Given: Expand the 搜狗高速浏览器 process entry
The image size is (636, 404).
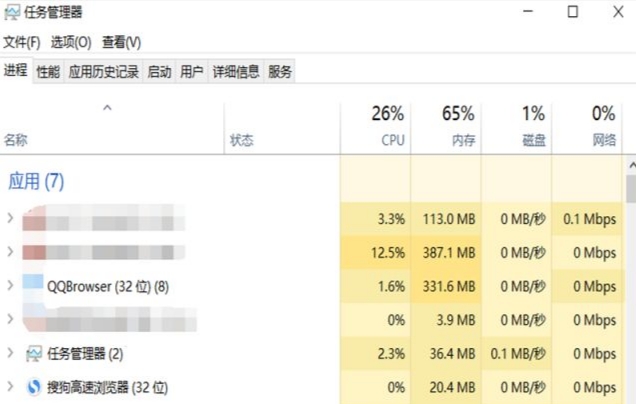Looking at the screenshot, I should pos(10,387).
